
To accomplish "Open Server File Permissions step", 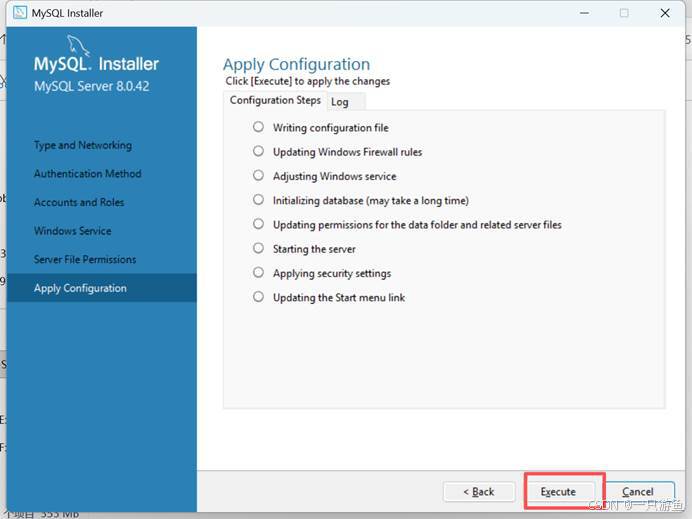I will pyautogui.click(x=85, y=260).
